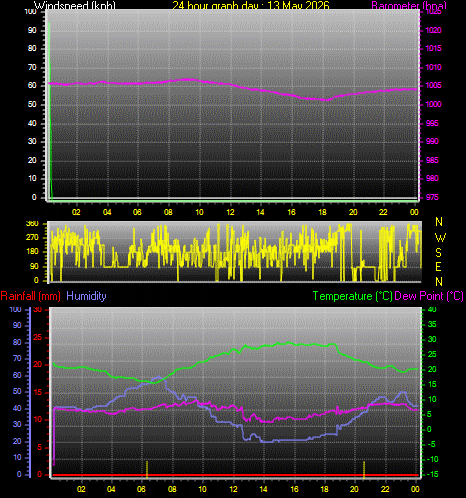Click the "1020" barometer axis value
This screenshot has height=498, width=466.
point(434,30)
